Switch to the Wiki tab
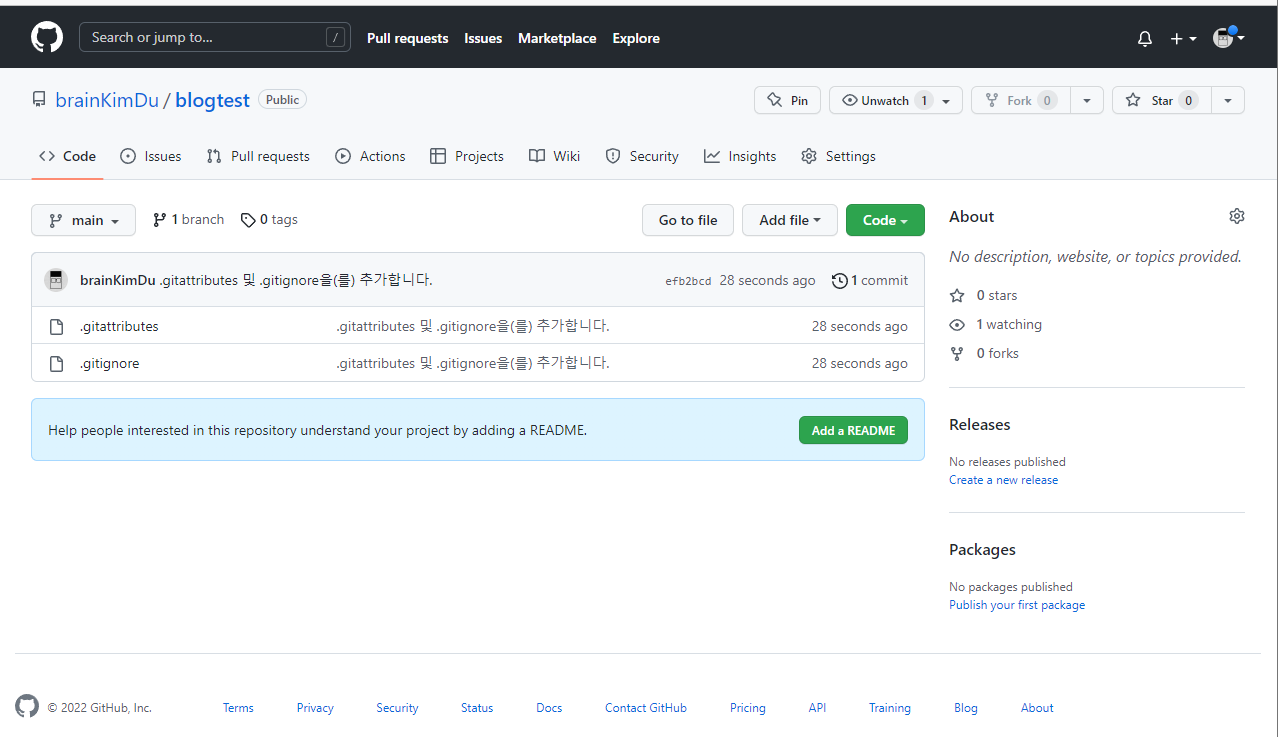Image resolution: width=1278 pixels, height=737 pixels. pos(554,156)
